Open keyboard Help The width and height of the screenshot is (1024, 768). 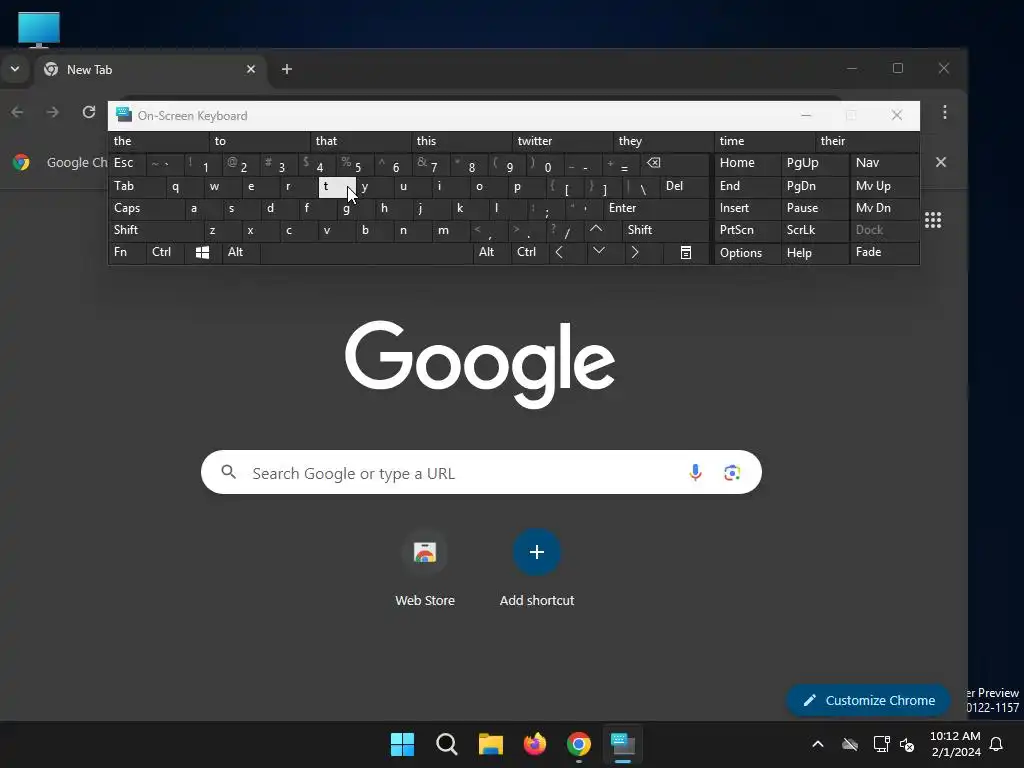tap(815, 253)
